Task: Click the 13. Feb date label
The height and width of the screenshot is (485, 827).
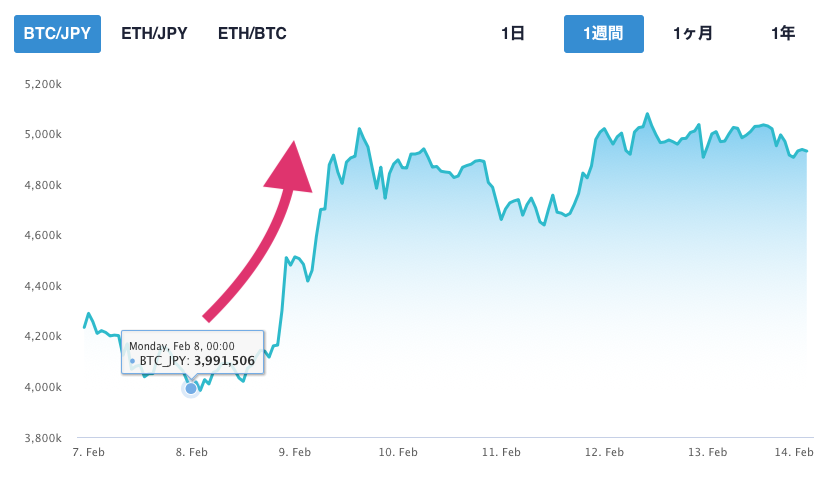Action: 707,452
